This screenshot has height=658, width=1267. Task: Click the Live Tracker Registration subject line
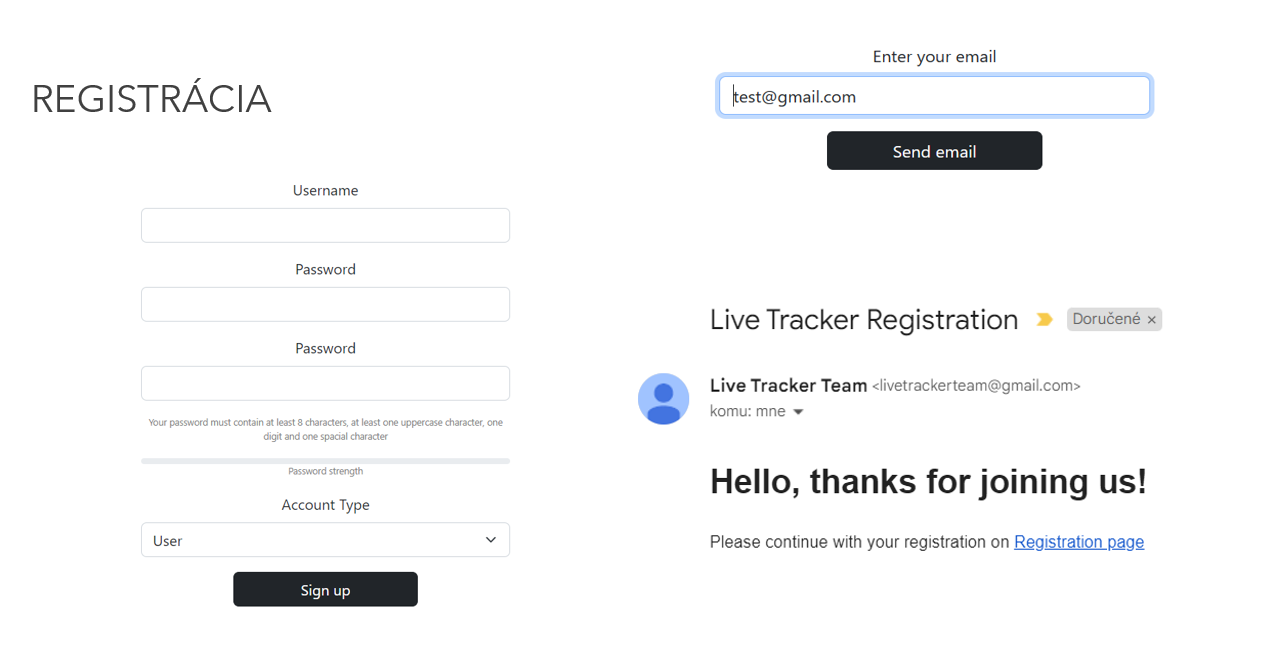click(863, 320)
